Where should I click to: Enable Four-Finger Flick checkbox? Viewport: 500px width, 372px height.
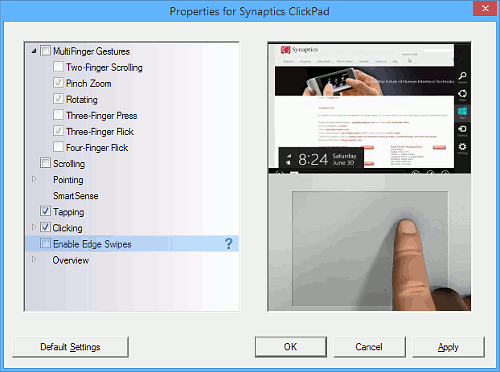[58, 147]
